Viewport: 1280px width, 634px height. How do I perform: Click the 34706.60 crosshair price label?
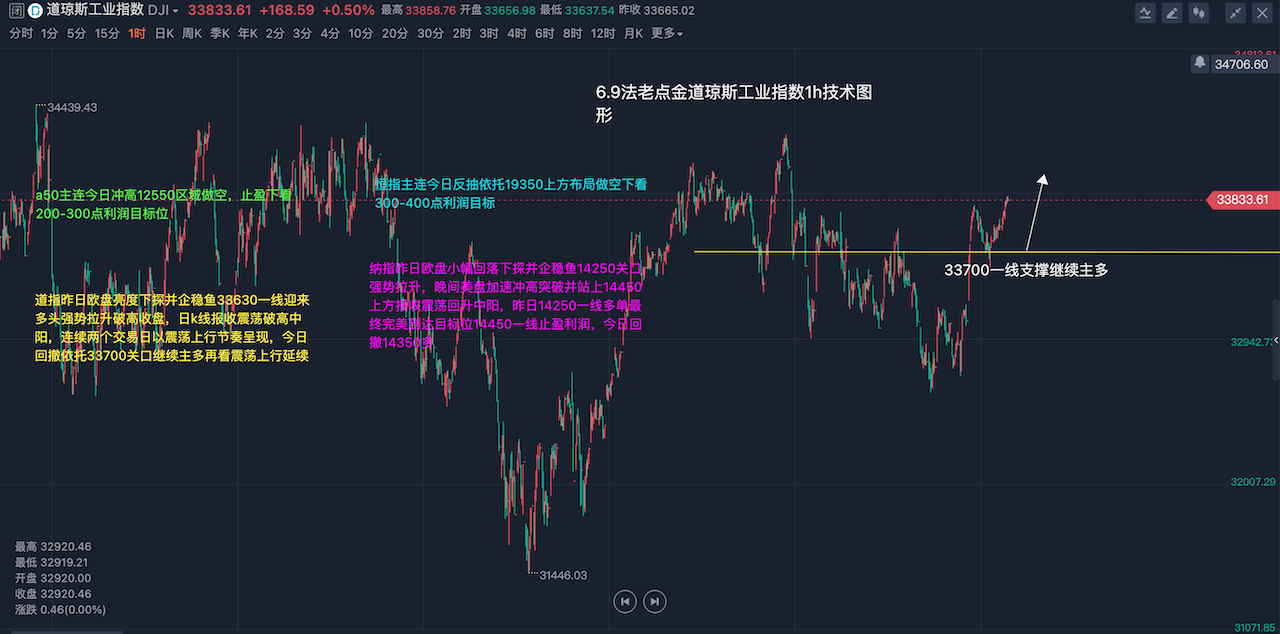pos(1240,64)
